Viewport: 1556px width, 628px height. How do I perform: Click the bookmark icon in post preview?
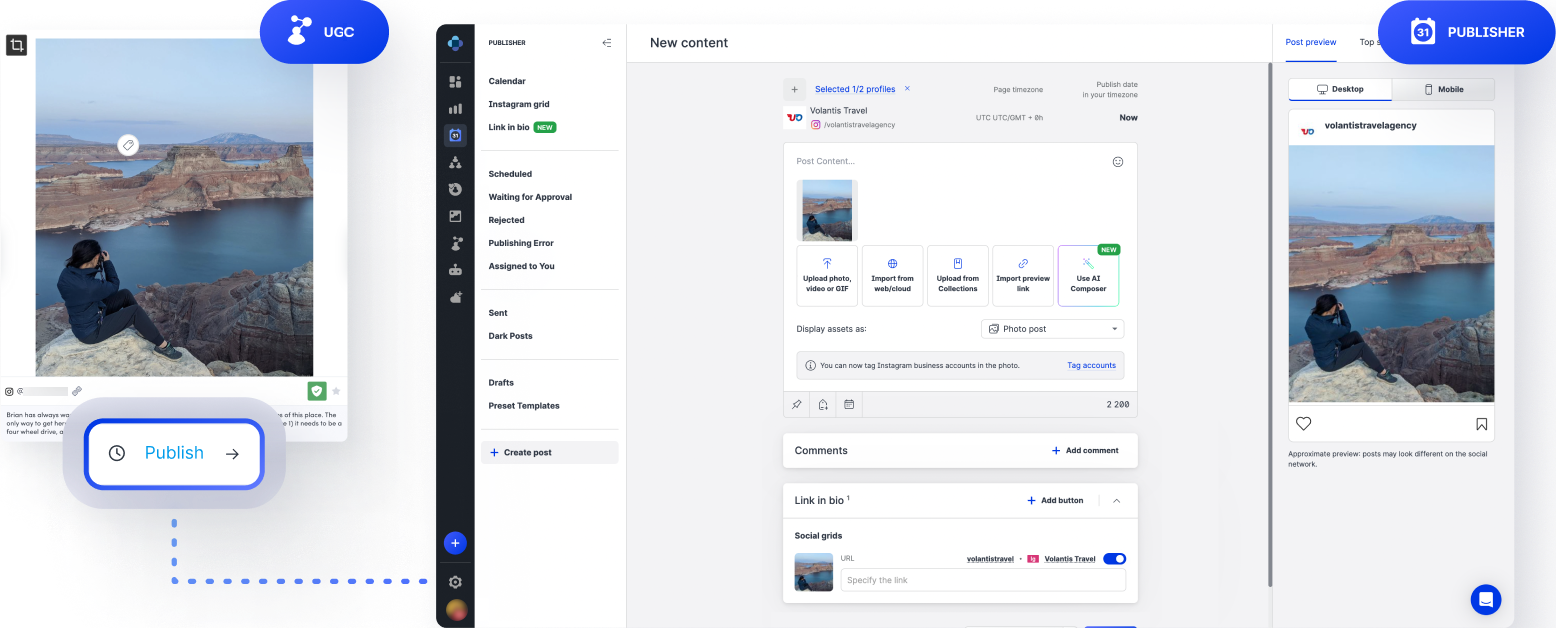(x=1481, y=424)
